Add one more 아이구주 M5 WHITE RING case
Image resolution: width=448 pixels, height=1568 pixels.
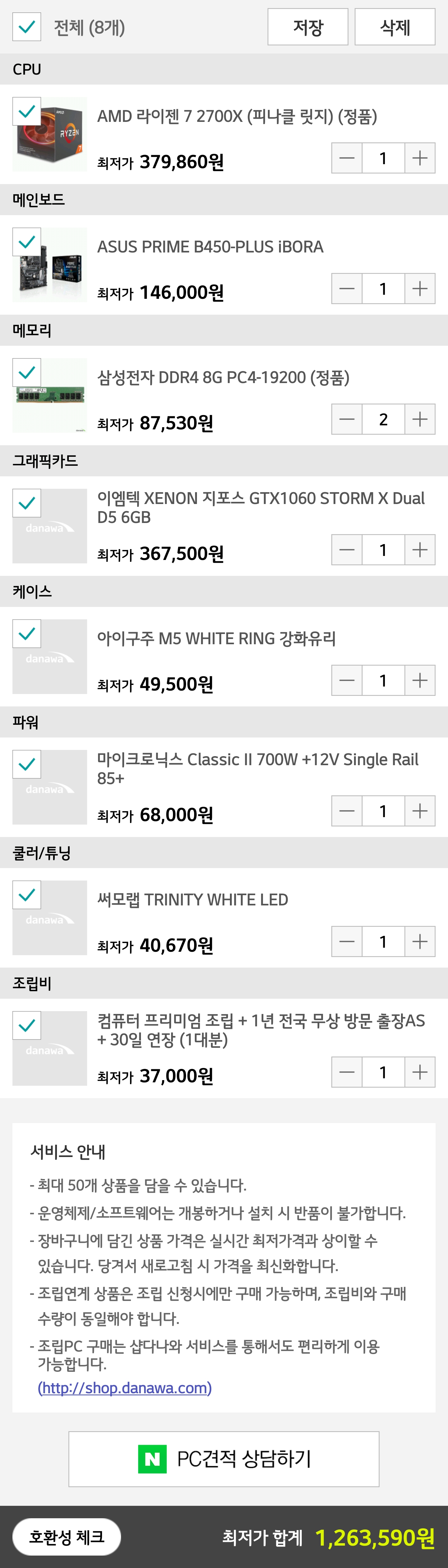pos(420,681)
